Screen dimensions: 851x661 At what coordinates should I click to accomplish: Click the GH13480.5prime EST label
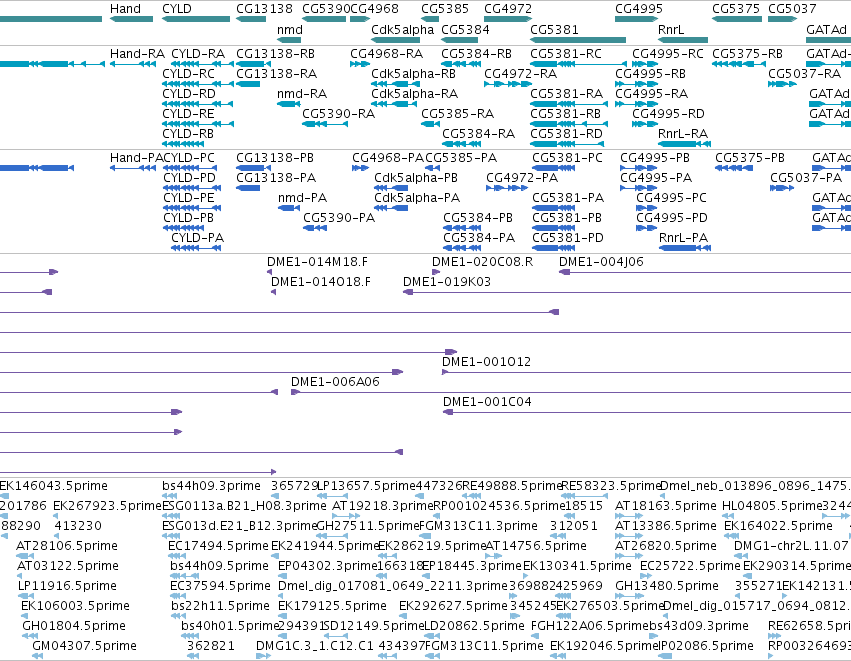(x=666, y=586)
